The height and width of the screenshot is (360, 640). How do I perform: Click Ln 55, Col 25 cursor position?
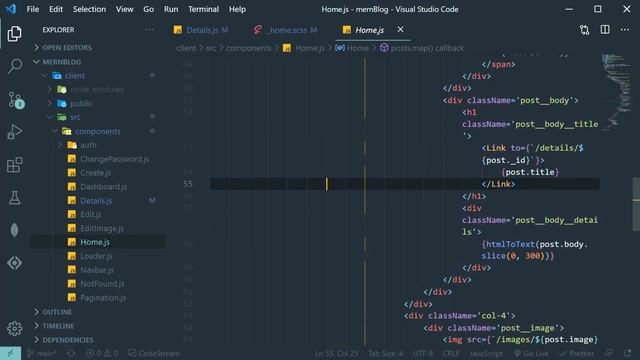click(x=336, y=353)
